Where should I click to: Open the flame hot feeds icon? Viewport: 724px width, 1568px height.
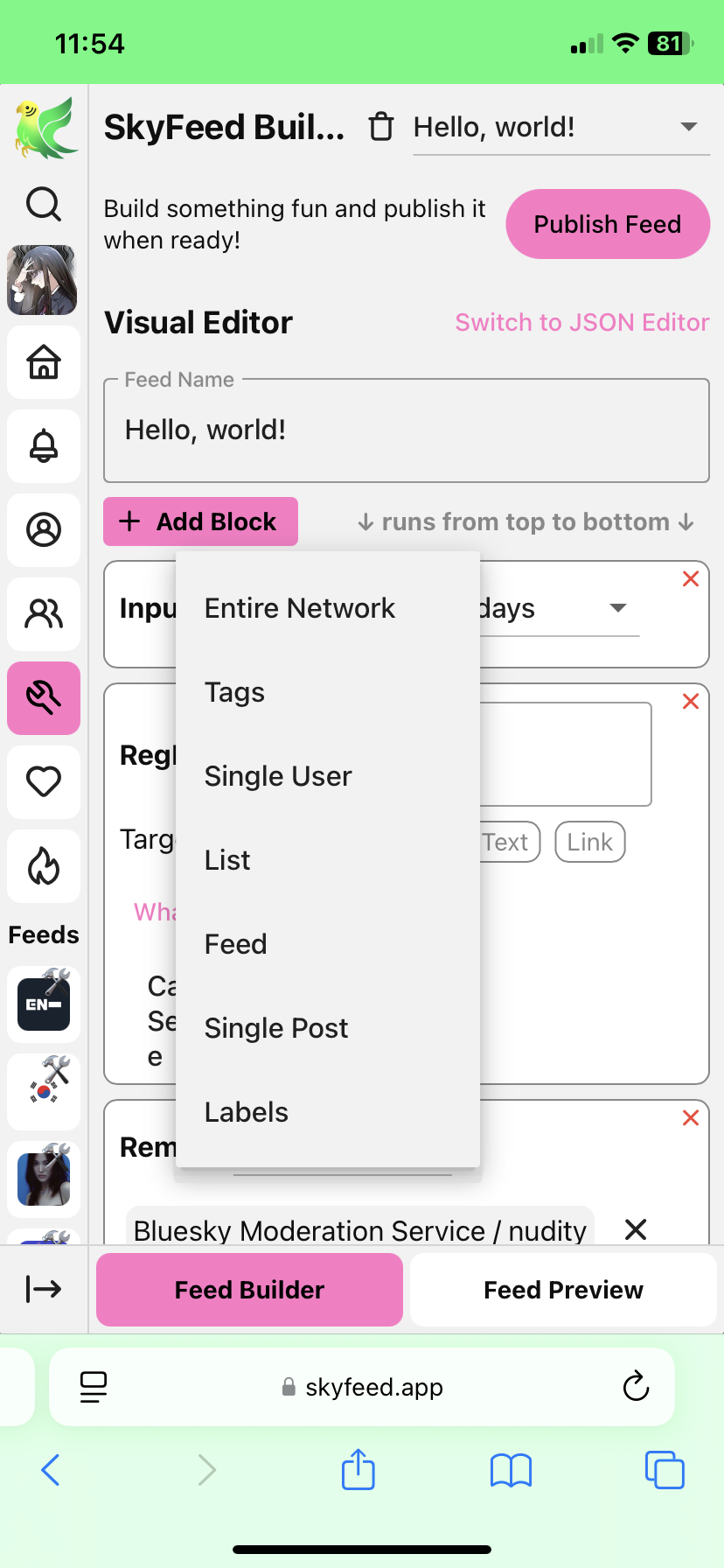44,866
